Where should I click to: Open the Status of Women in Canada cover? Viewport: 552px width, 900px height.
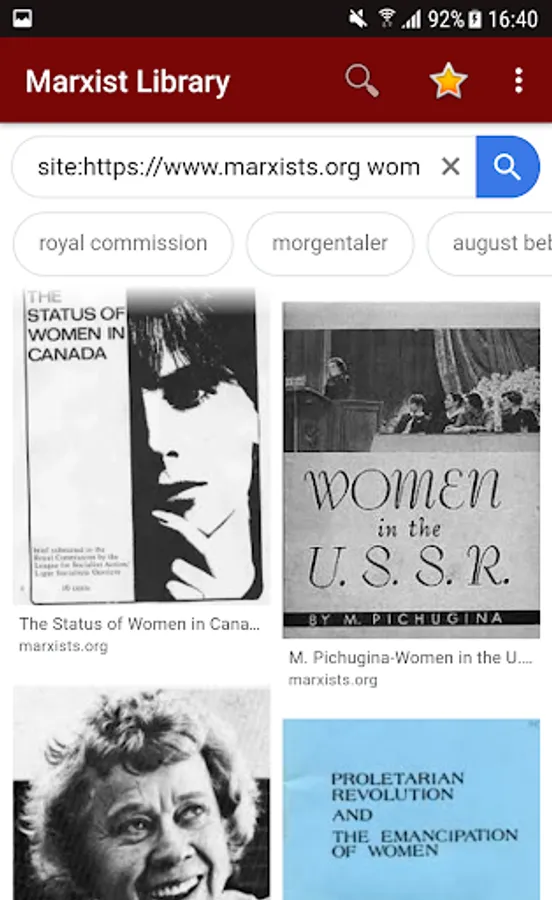pyautogui.click(x=141, y=447)
